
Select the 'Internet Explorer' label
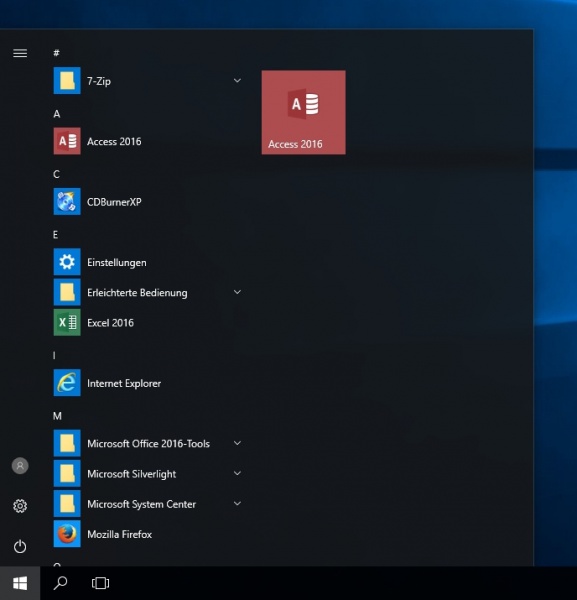tap(124, 383)
